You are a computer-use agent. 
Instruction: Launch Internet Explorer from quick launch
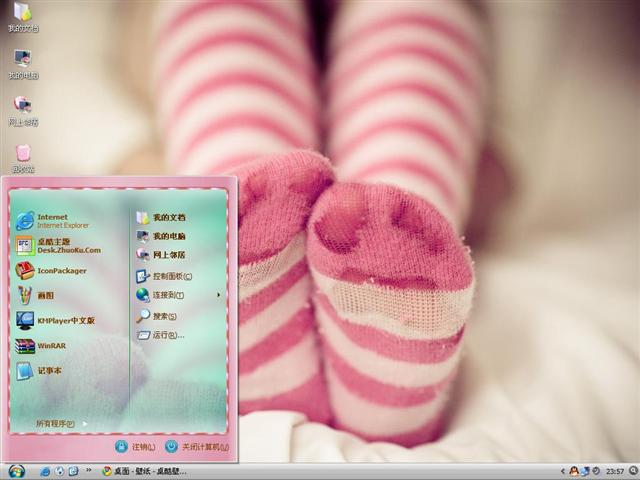(45, 471)
